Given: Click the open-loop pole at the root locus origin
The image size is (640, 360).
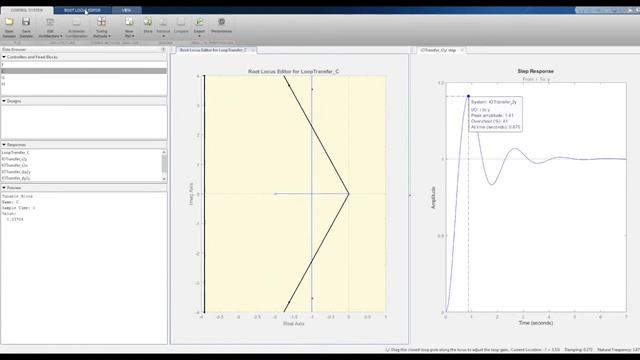Looking at the screenshot, I should click(x=349, y=194).
